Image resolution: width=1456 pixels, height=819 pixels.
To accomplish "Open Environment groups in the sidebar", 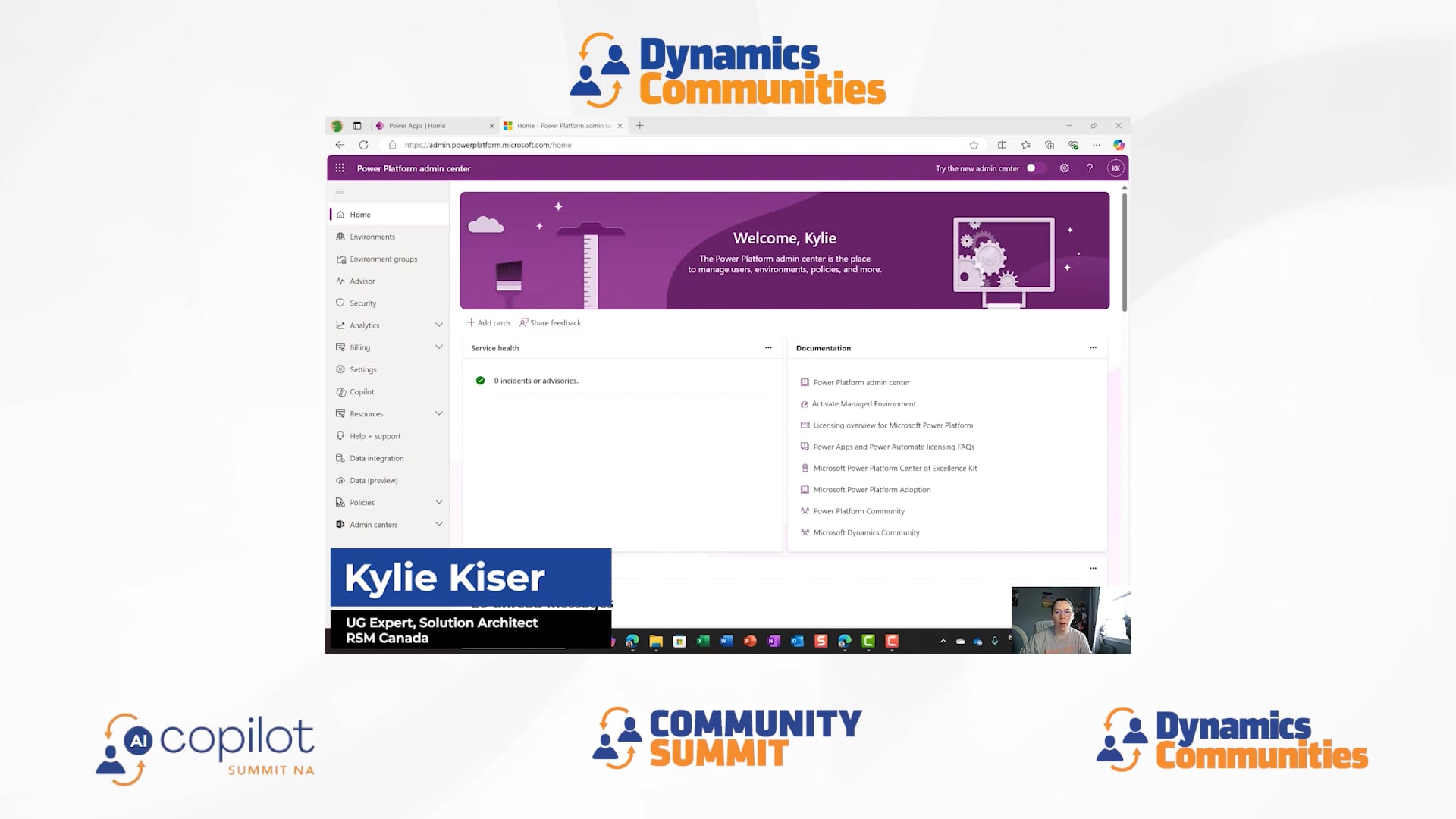I will pyautogui.click(x=390, y=259).
